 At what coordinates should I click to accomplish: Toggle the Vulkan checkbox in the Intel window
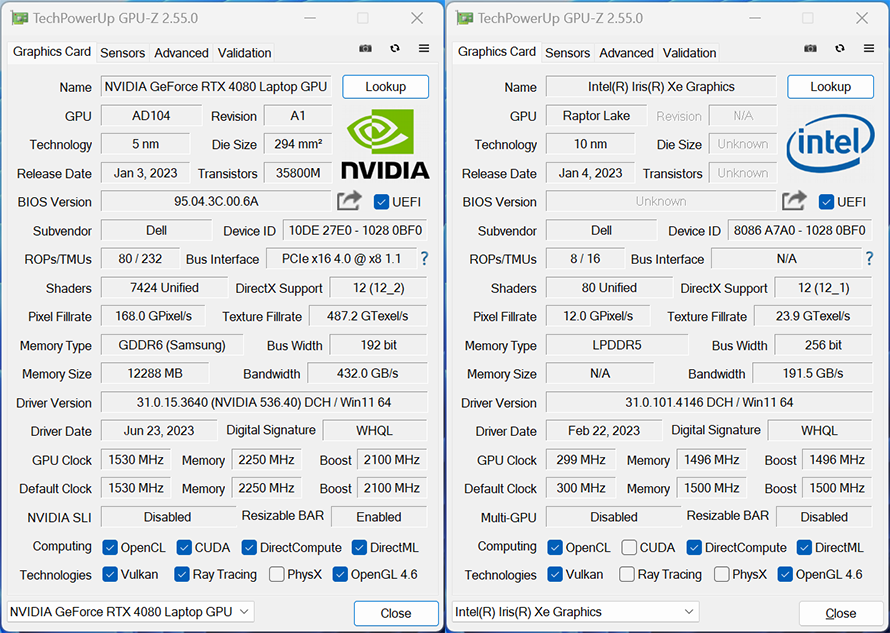click(x=555, y=575)
